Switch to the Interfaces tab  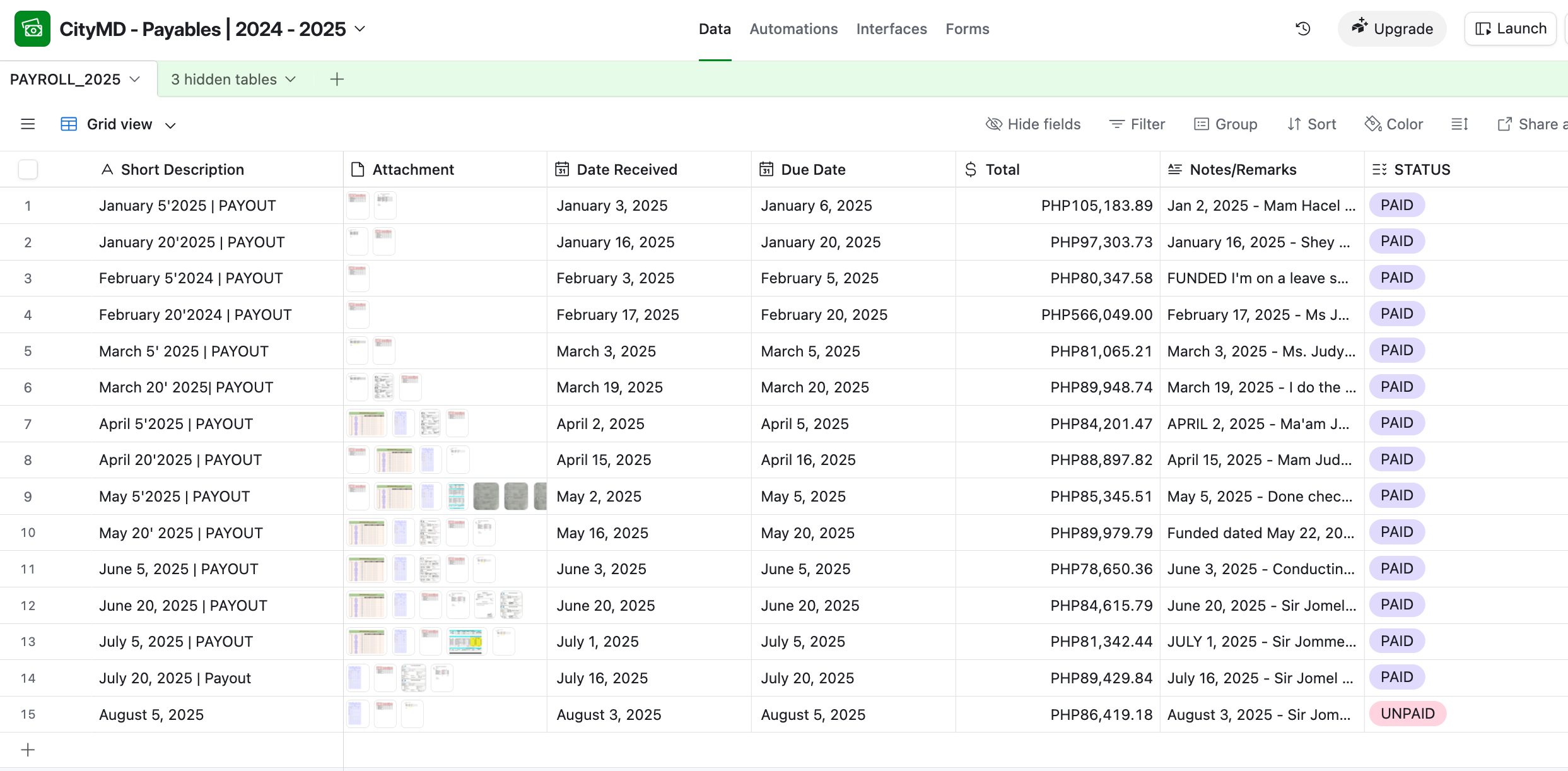(x=891, y=29)
